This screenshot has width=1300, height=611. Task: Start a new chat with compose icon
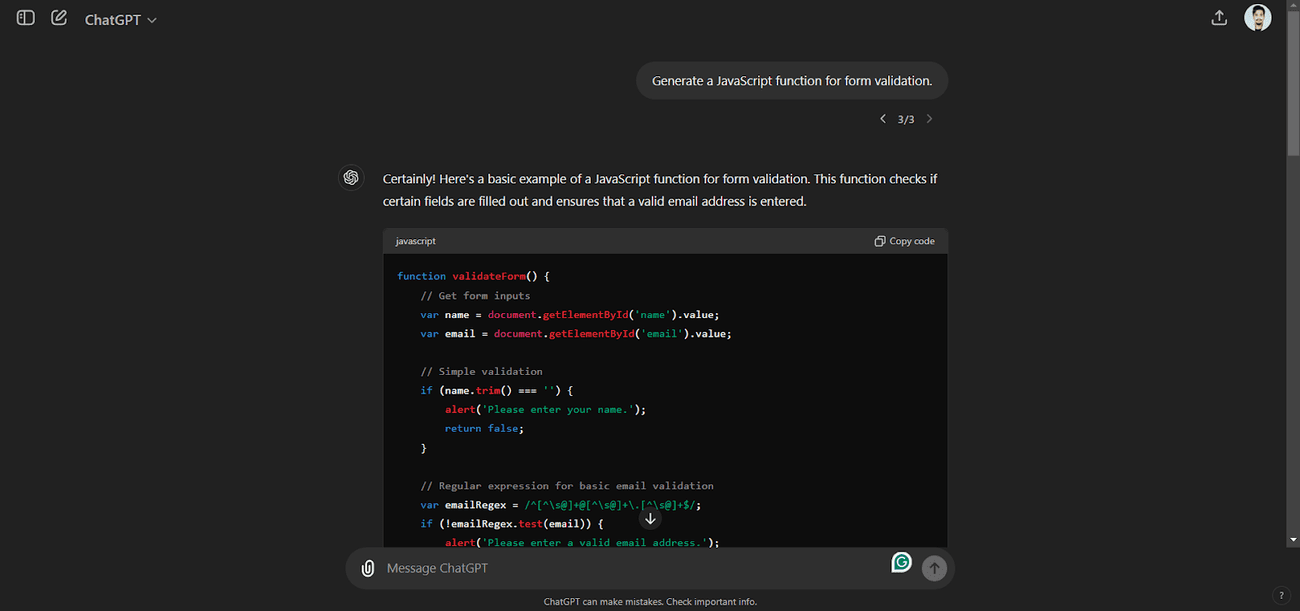pyautogui.click(x=59, y=18)
